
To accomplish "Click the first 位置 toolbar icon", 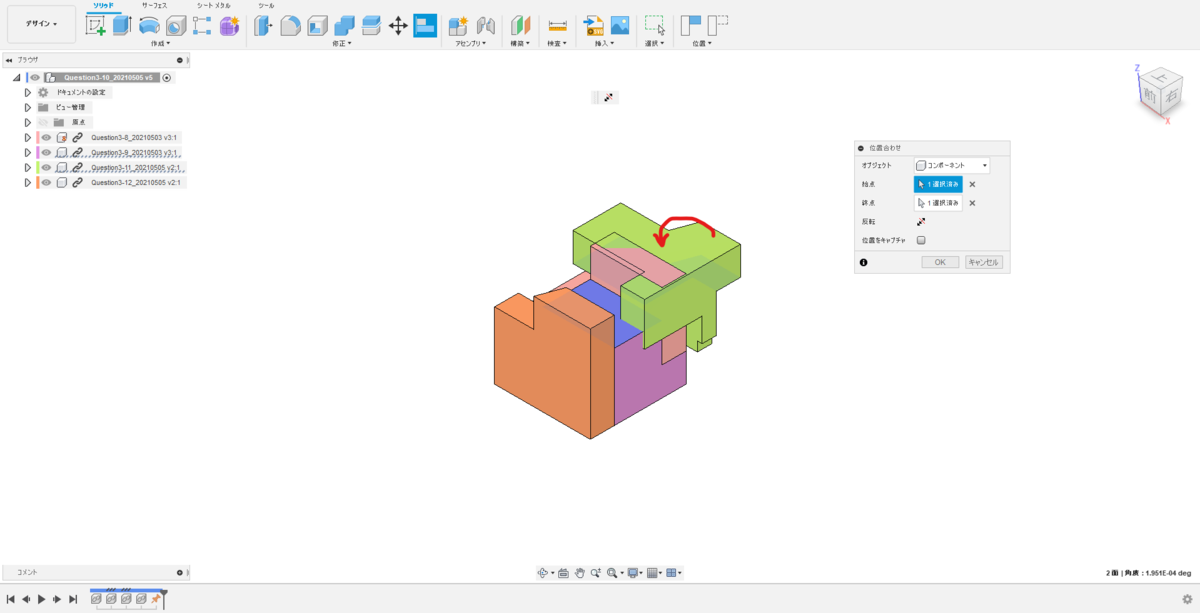I will (x=691, y=26).
